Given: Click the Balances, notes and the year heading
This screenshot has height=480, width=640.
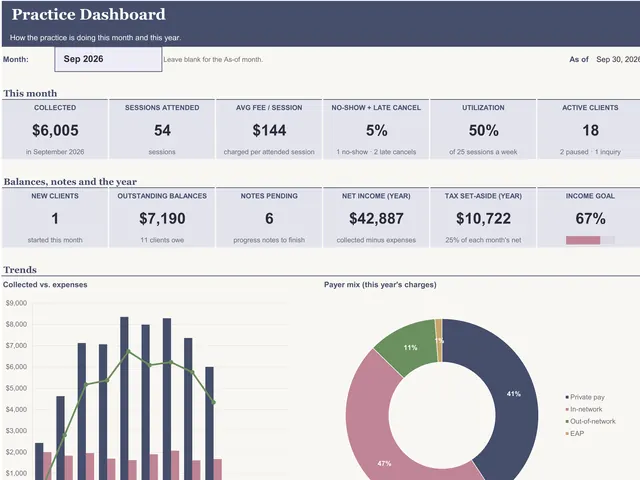Looking at the screenshot, I should tap(70, 182).
